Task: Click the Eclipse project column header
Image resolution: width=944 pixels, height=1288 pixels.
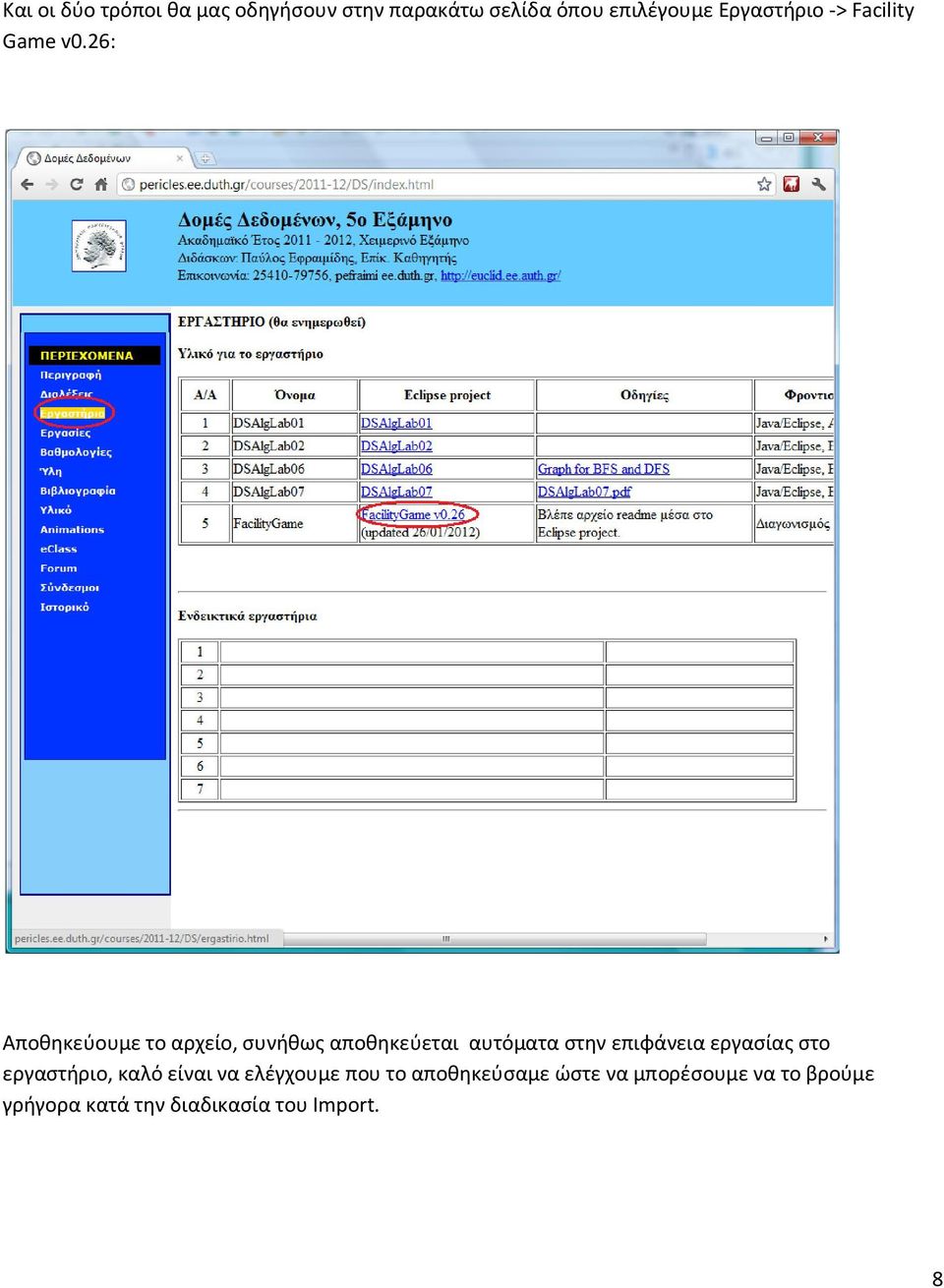Action: click(447, 395)
